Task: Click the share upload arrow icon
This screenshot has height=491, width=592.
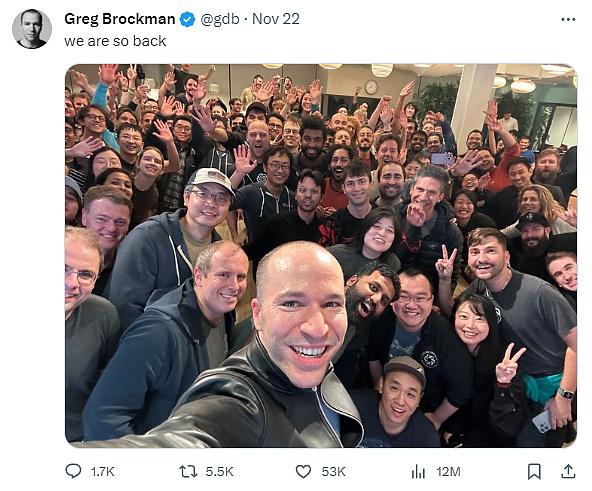Action: 568,471
